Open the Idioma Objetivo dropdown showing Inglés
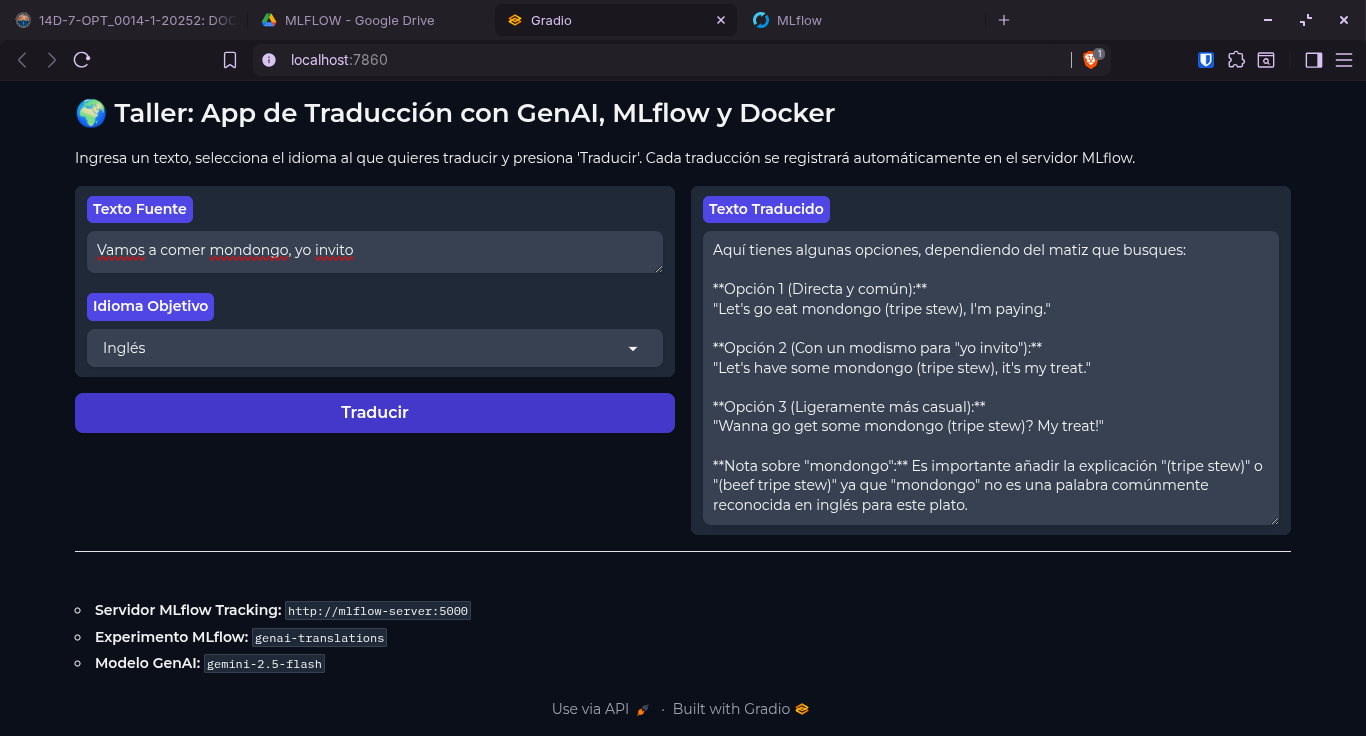The width and height of the screenshot is (1366, 736). coord(375,348)
